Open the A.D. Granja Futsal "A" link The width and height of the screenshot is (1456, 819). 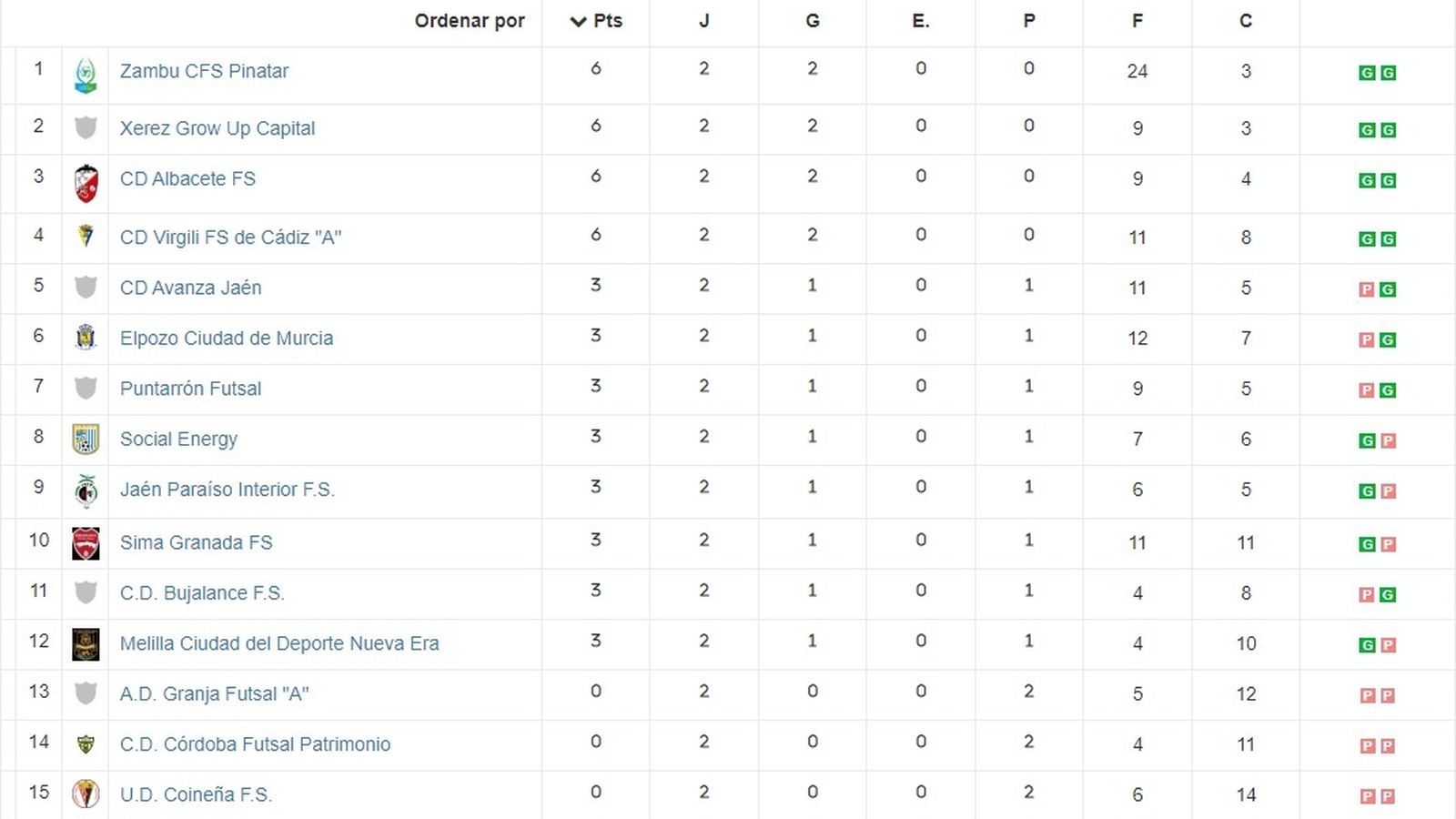(x=215, y=693)
